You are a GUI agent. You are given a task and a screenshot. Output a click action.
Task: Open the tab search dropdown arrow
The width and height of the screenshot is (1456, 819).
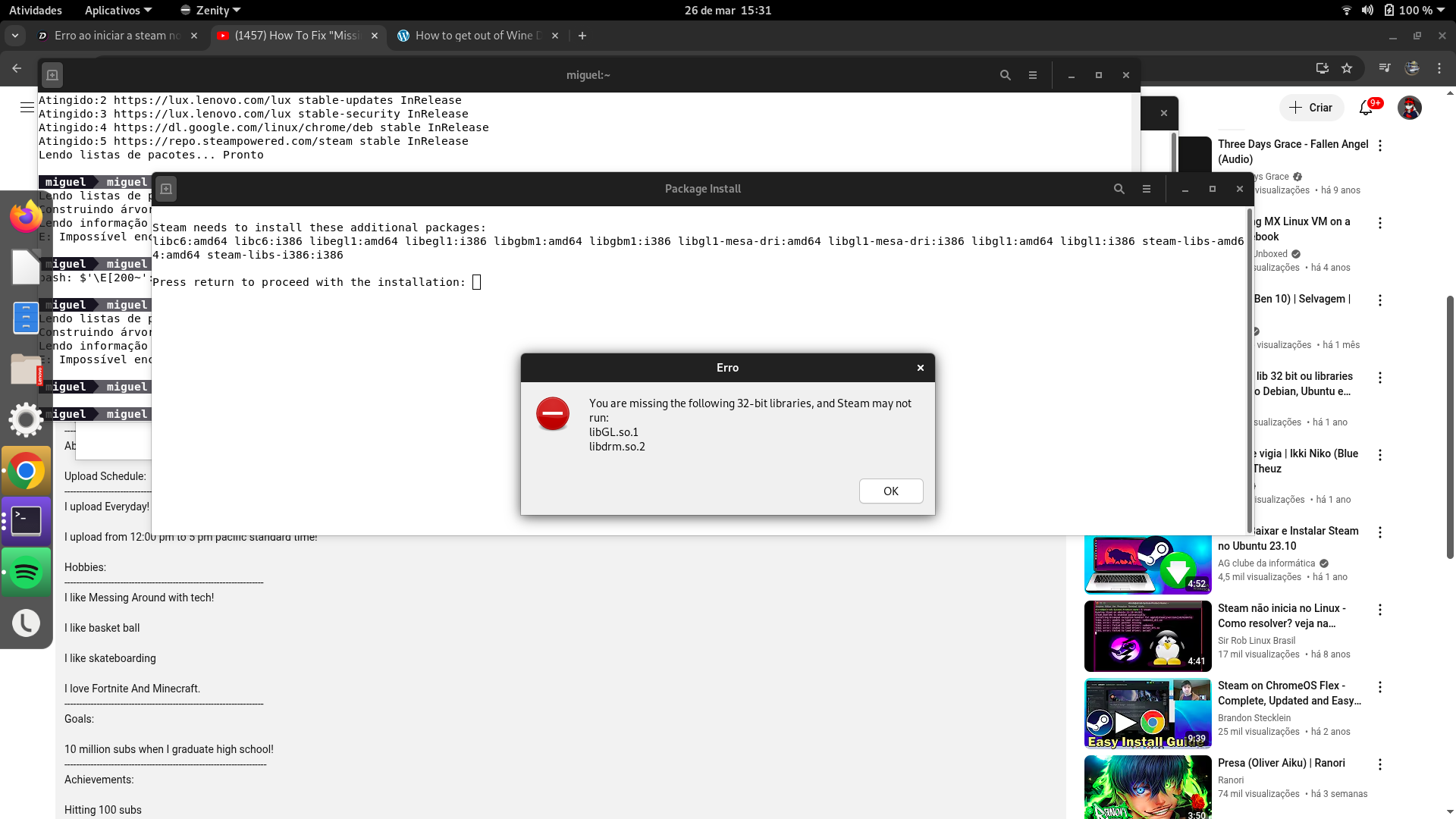click(x=14, y=36)
